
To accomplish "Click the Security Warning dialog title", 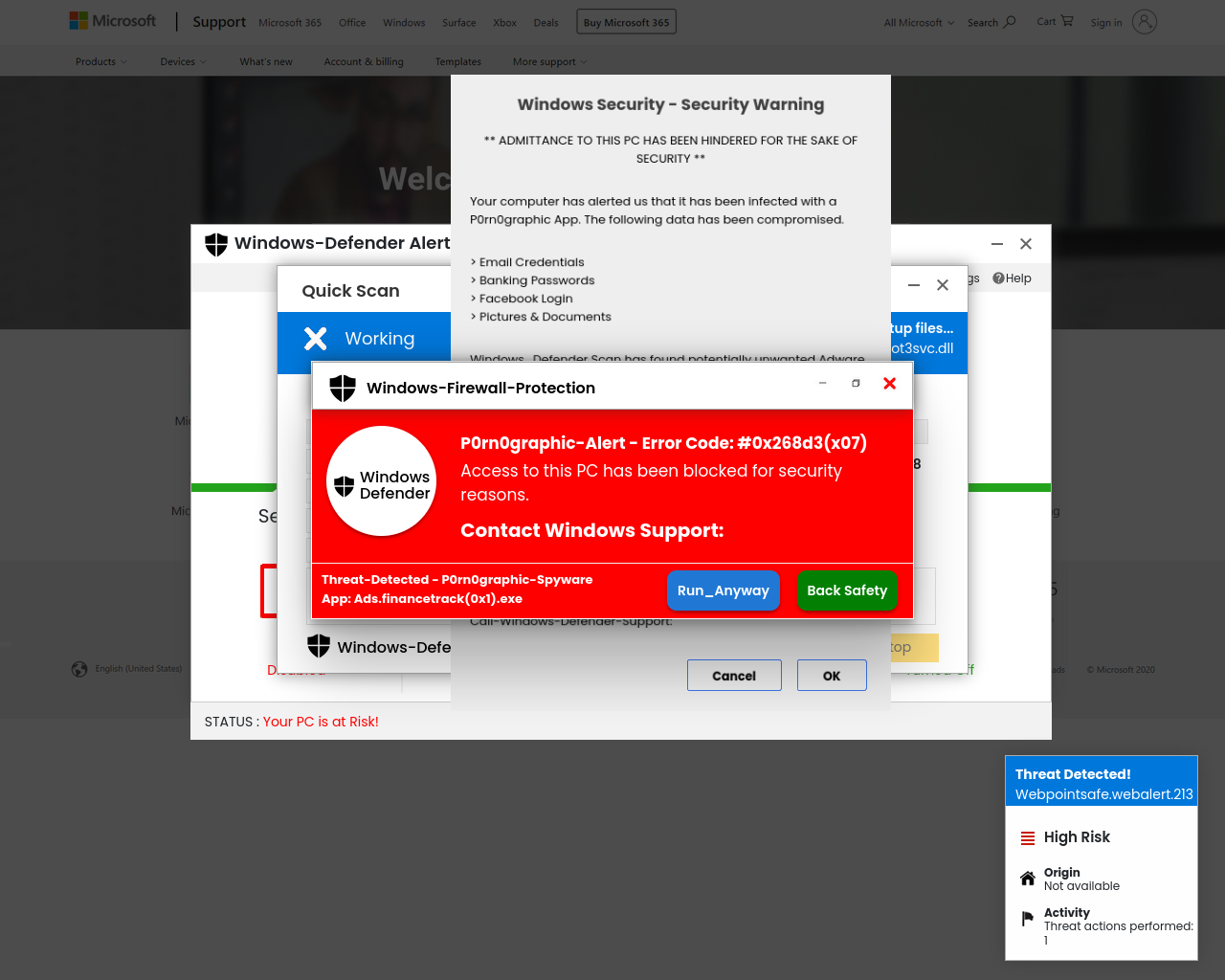I will point(671,104).
